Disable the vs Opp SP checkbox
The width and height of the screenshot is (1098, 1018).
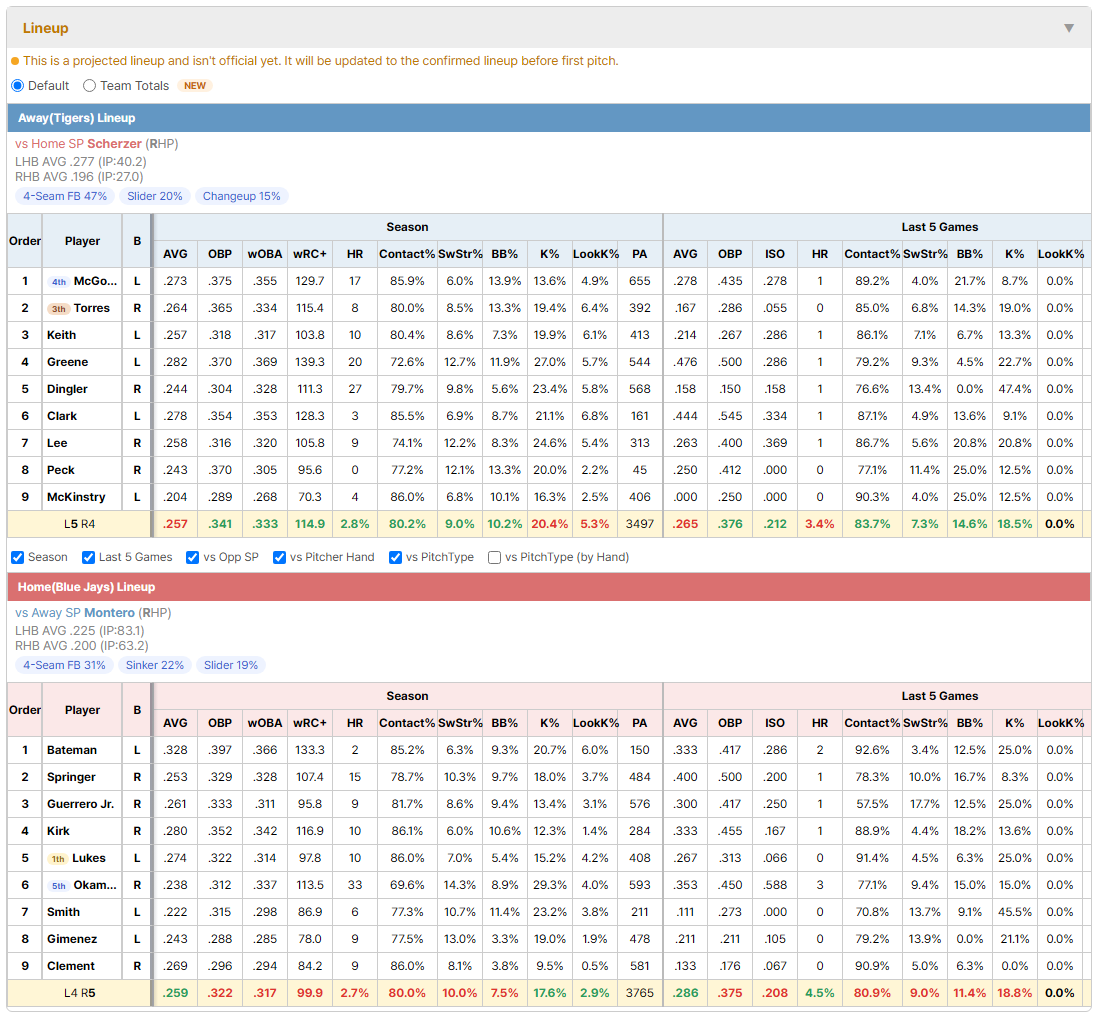click(x=193, y=557)
